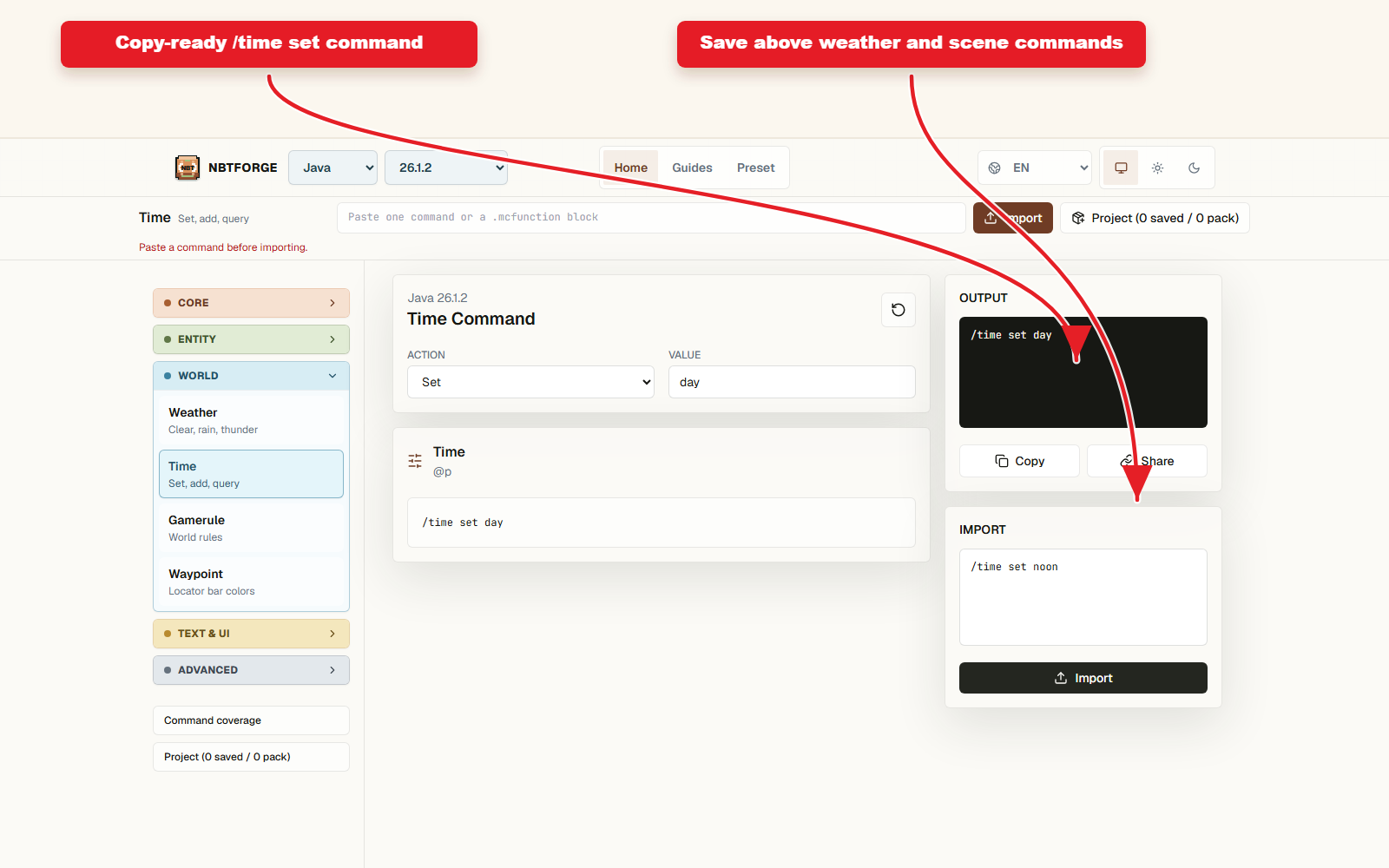
Task: Open the Preset tab
Action: point(755,168)
